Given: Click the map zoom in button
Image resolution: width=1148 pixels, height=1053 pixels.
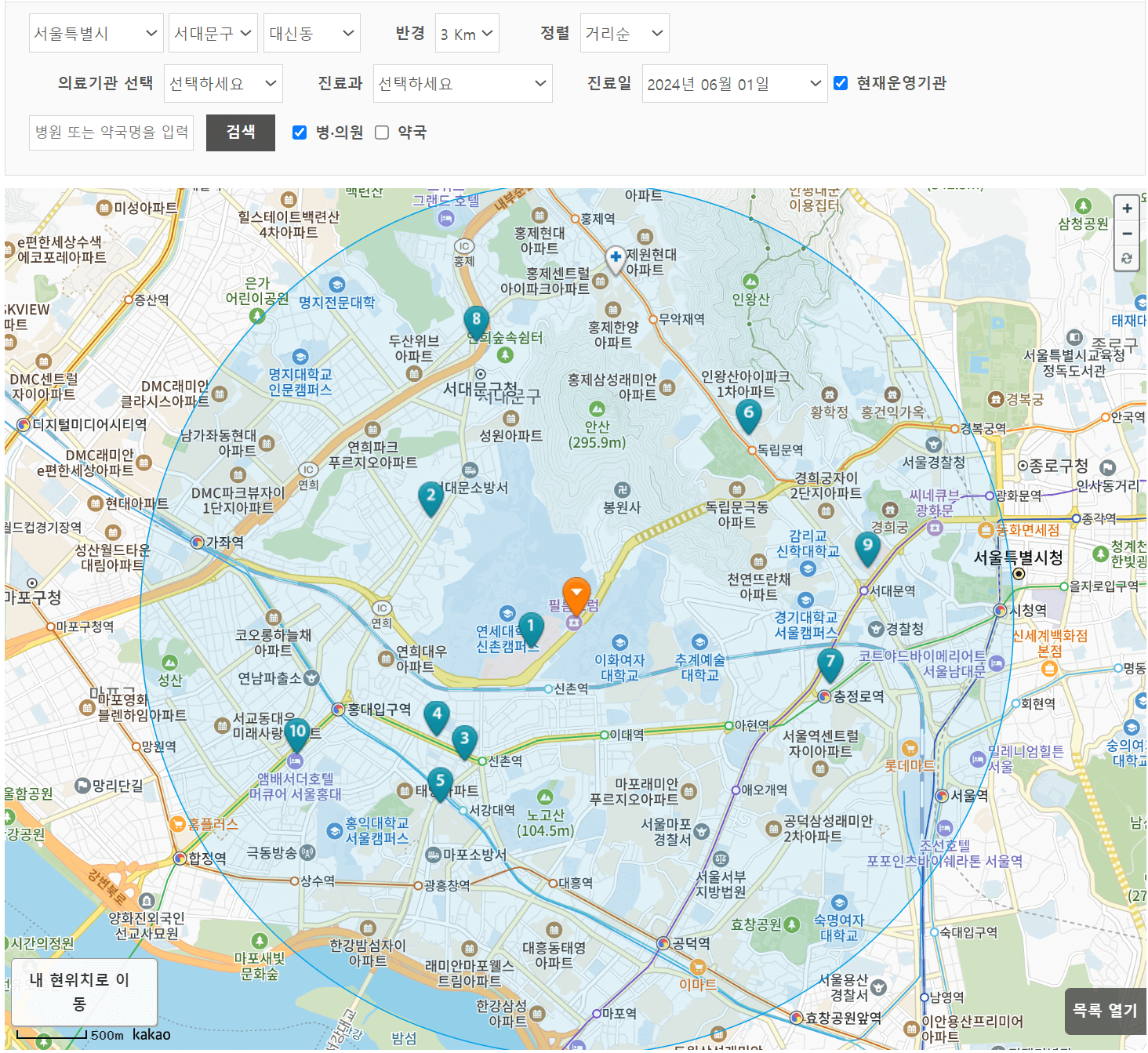Looking at the screenshot, I should (1127, 208).
